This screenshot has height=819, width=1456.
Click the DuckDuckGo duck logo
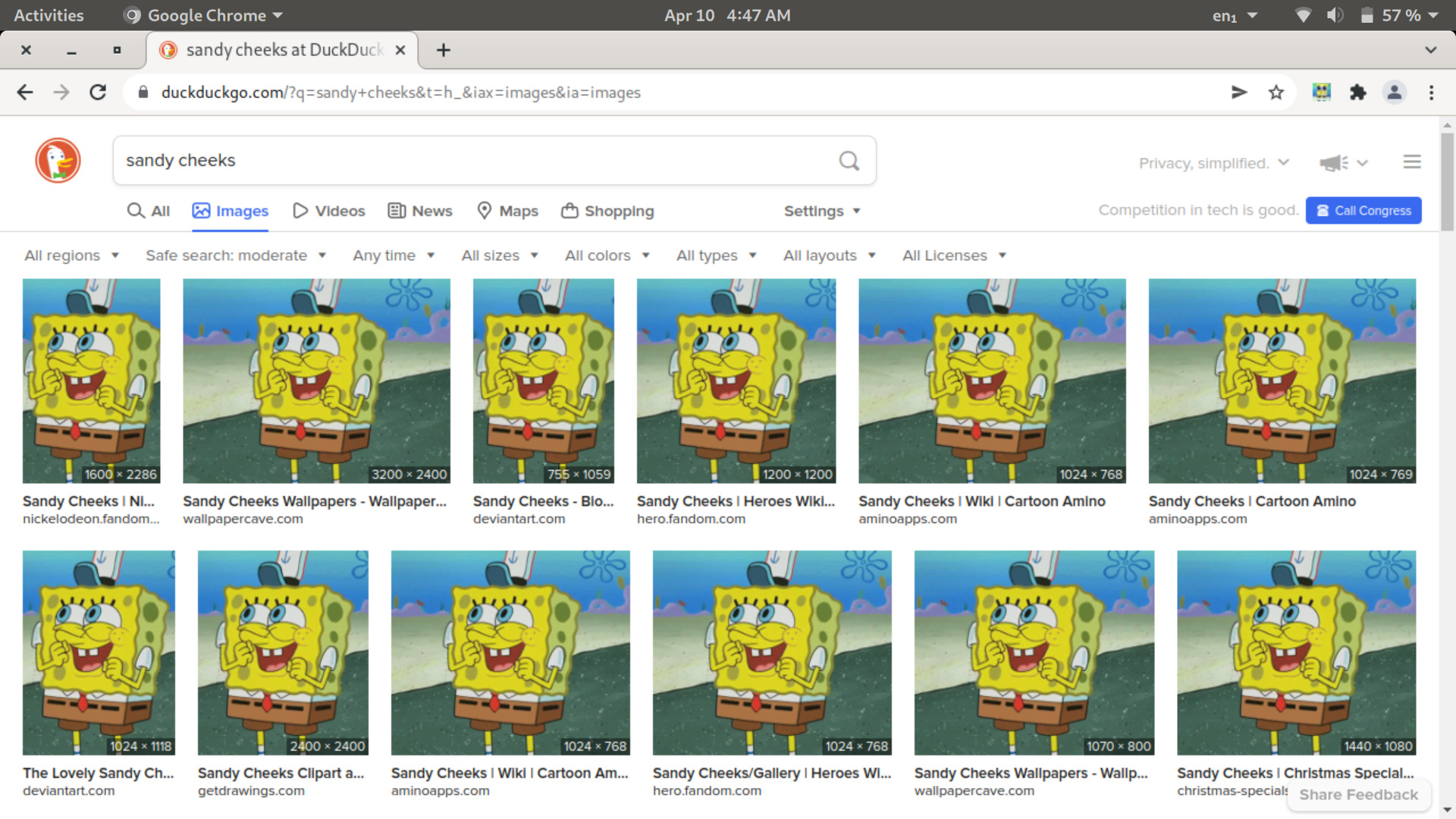coord(58,161)
